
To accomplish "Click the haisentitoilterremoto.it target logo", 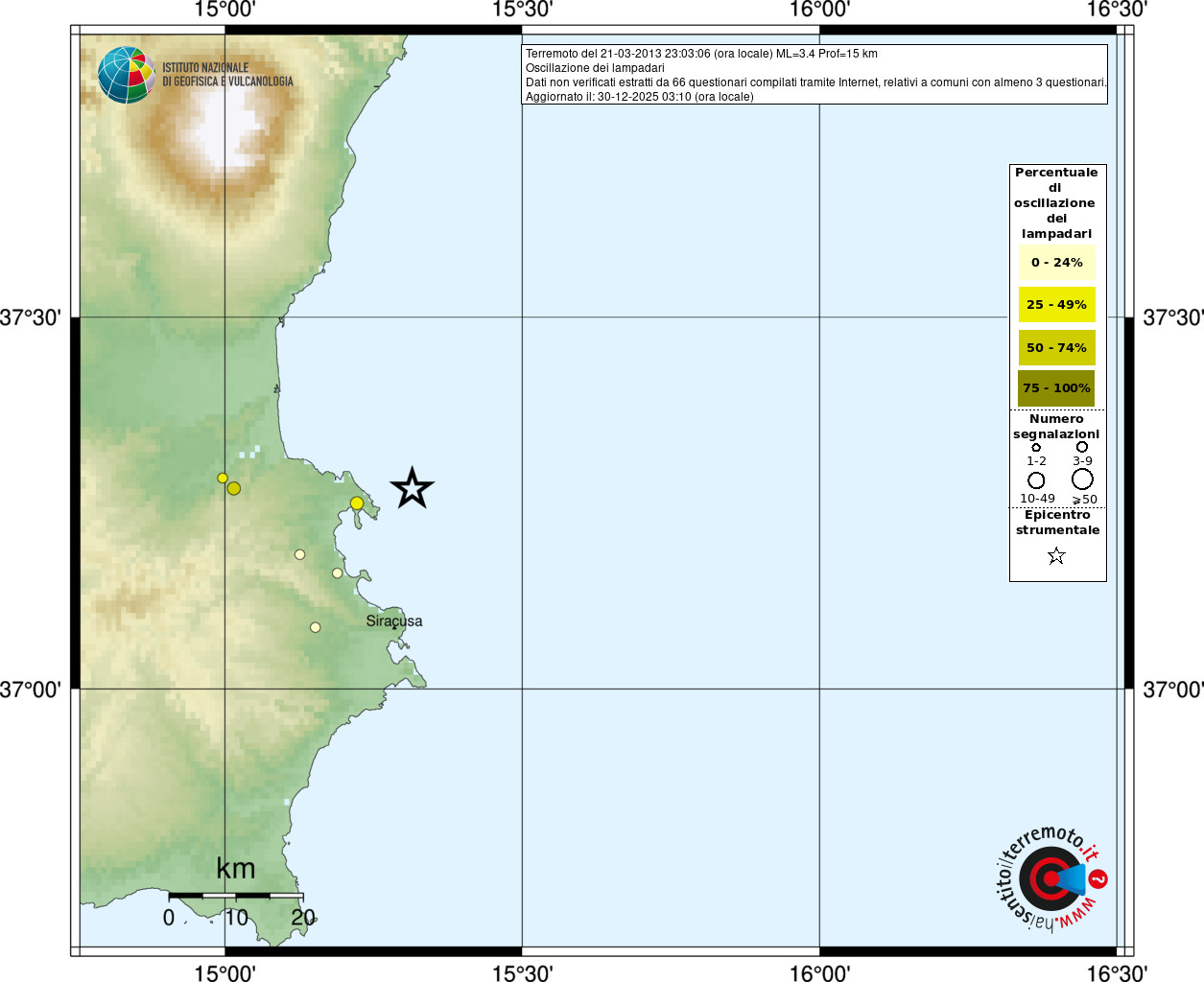I will click(1051, 878).
